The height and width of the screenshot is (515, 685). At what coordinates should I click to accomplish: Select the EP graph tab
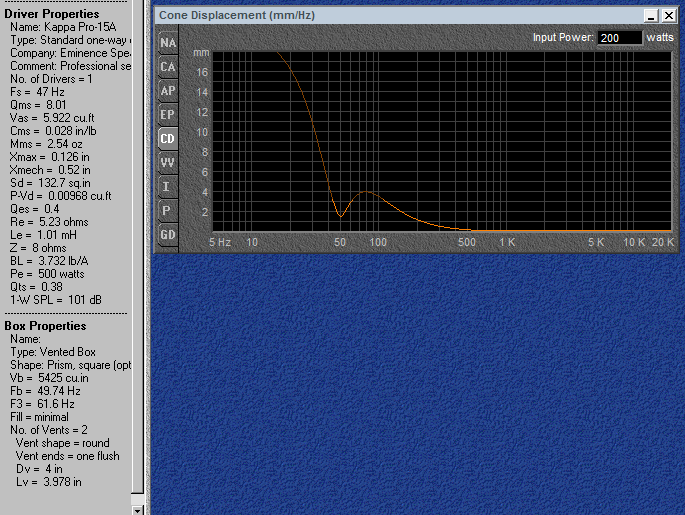(168, 115)
